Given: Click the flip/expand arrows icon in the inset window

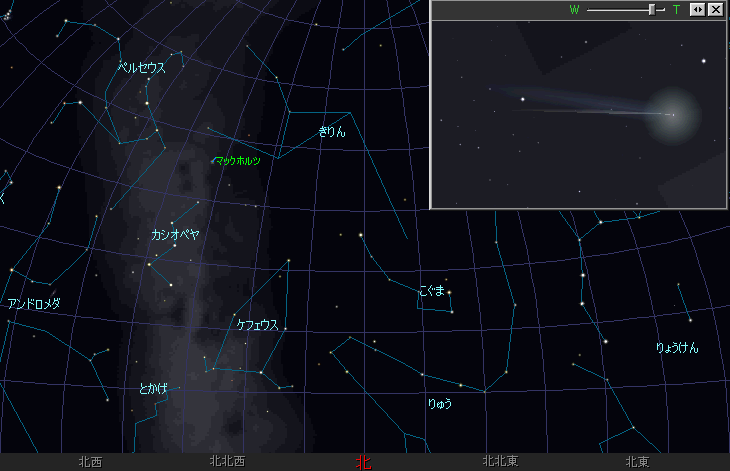Looking at the screenshot, I should (x=698, y=9).
